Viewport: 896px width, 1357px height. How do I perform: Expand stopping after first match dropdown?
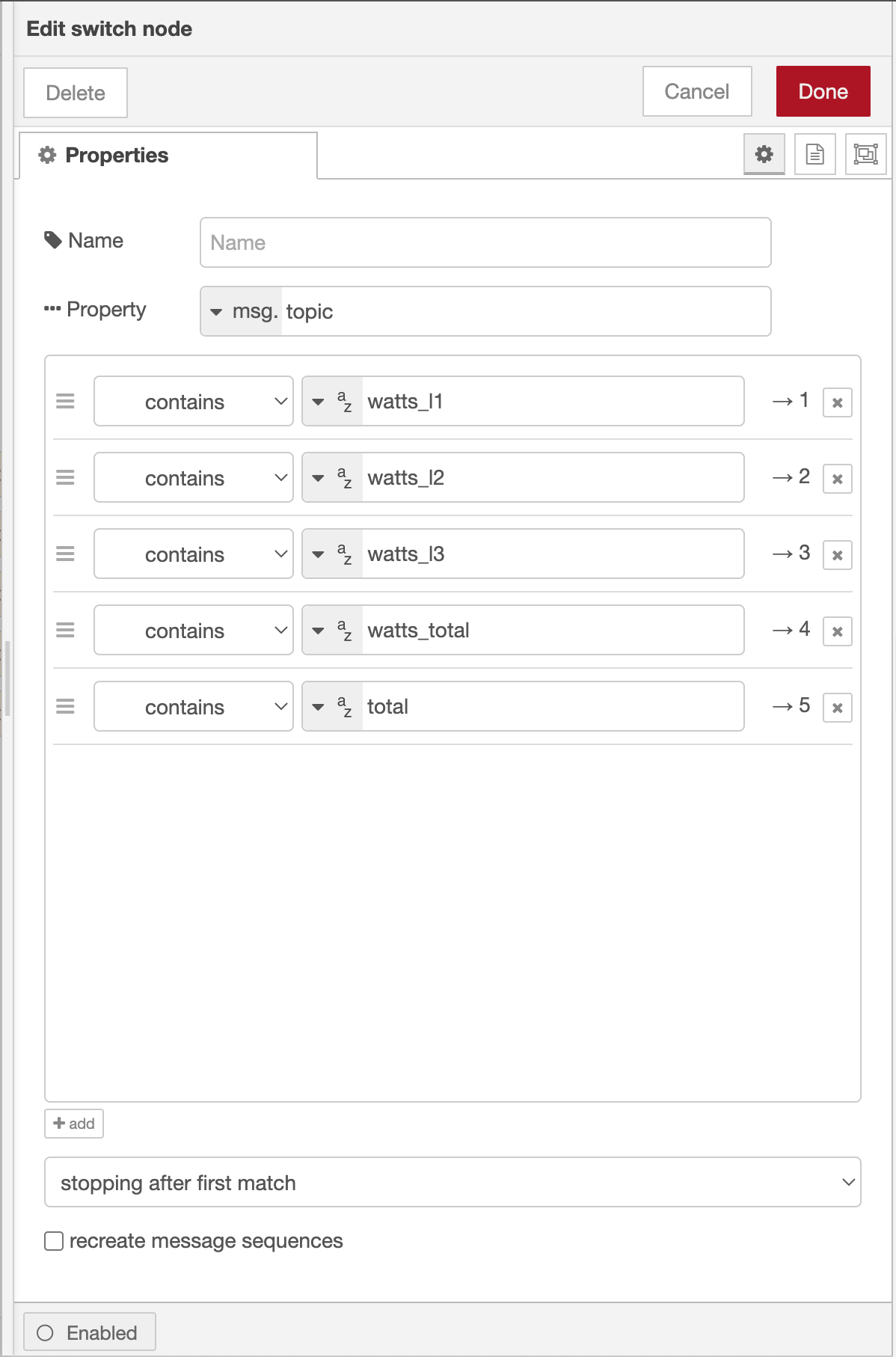click(452, 1182)
